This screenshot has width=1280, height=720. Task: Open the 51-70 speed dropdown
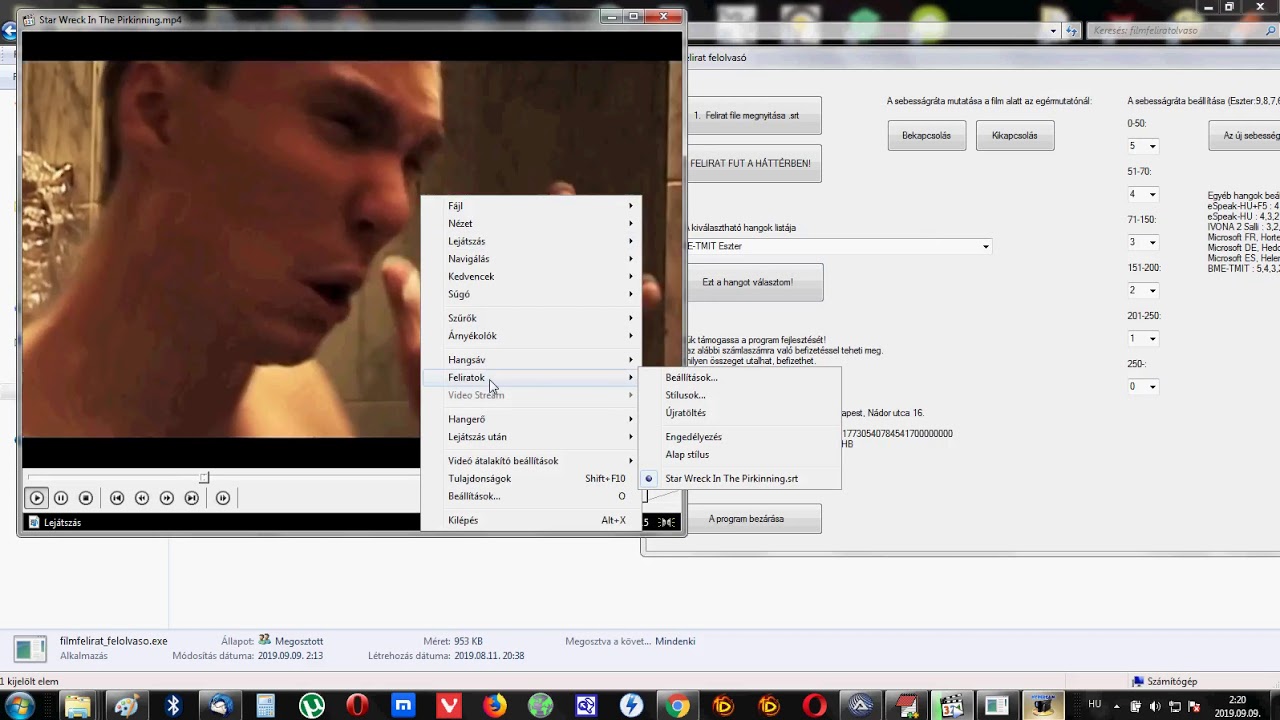pos(1152,195)
